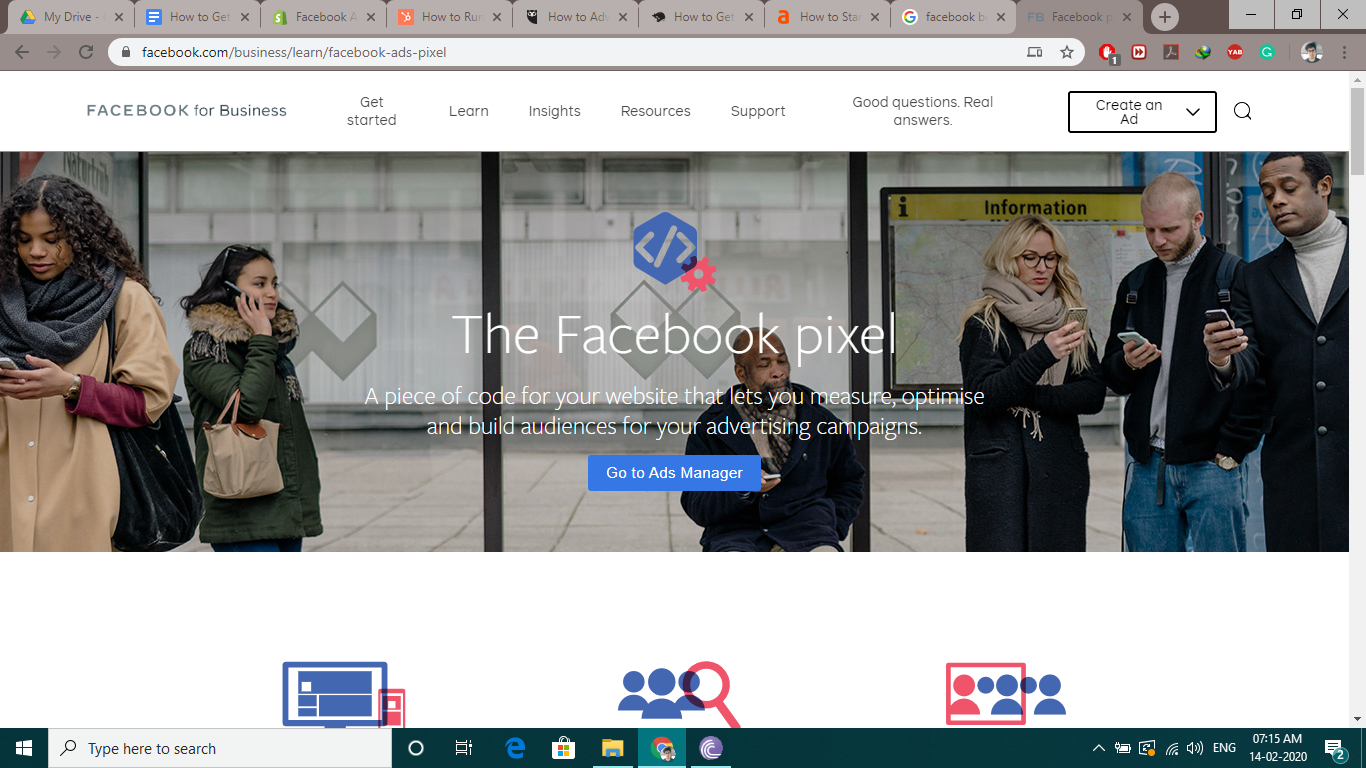The width and height of the screenshot is (1366, 768).
Task: Click the red framed audience illustration icon
Action: (x=1005, y=693)
